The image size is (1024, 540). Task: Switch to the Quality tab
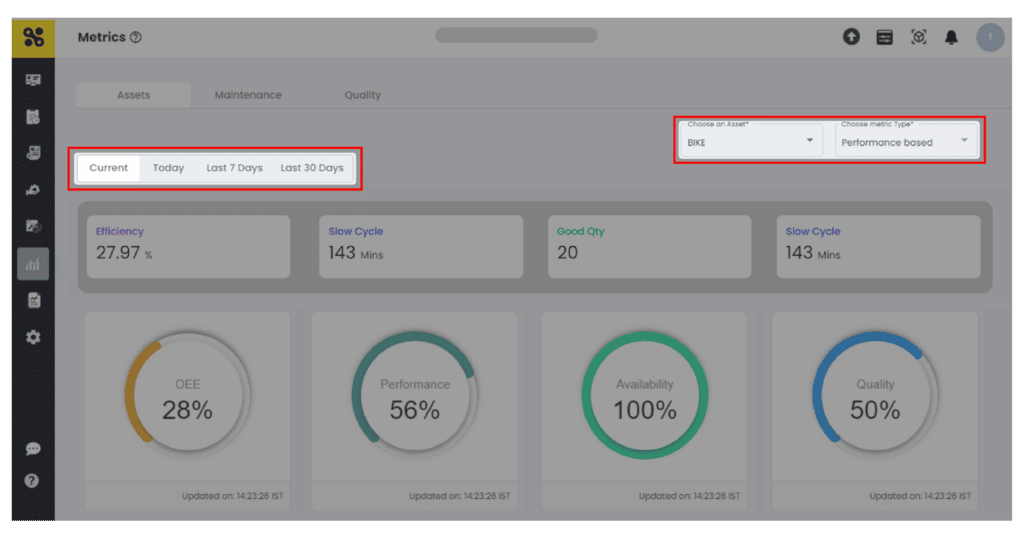(x=362, y=95)
